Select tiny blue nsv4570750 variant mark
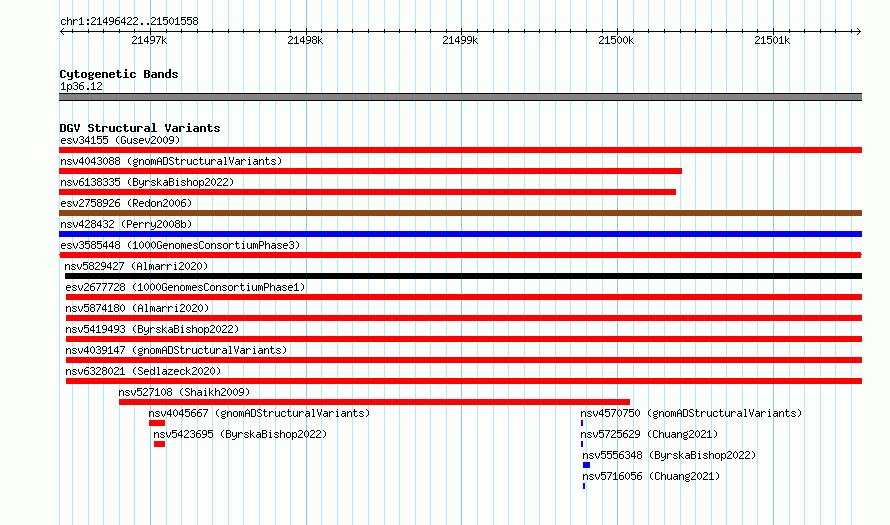This screenshot has height=525, width=890. (582, 423)
